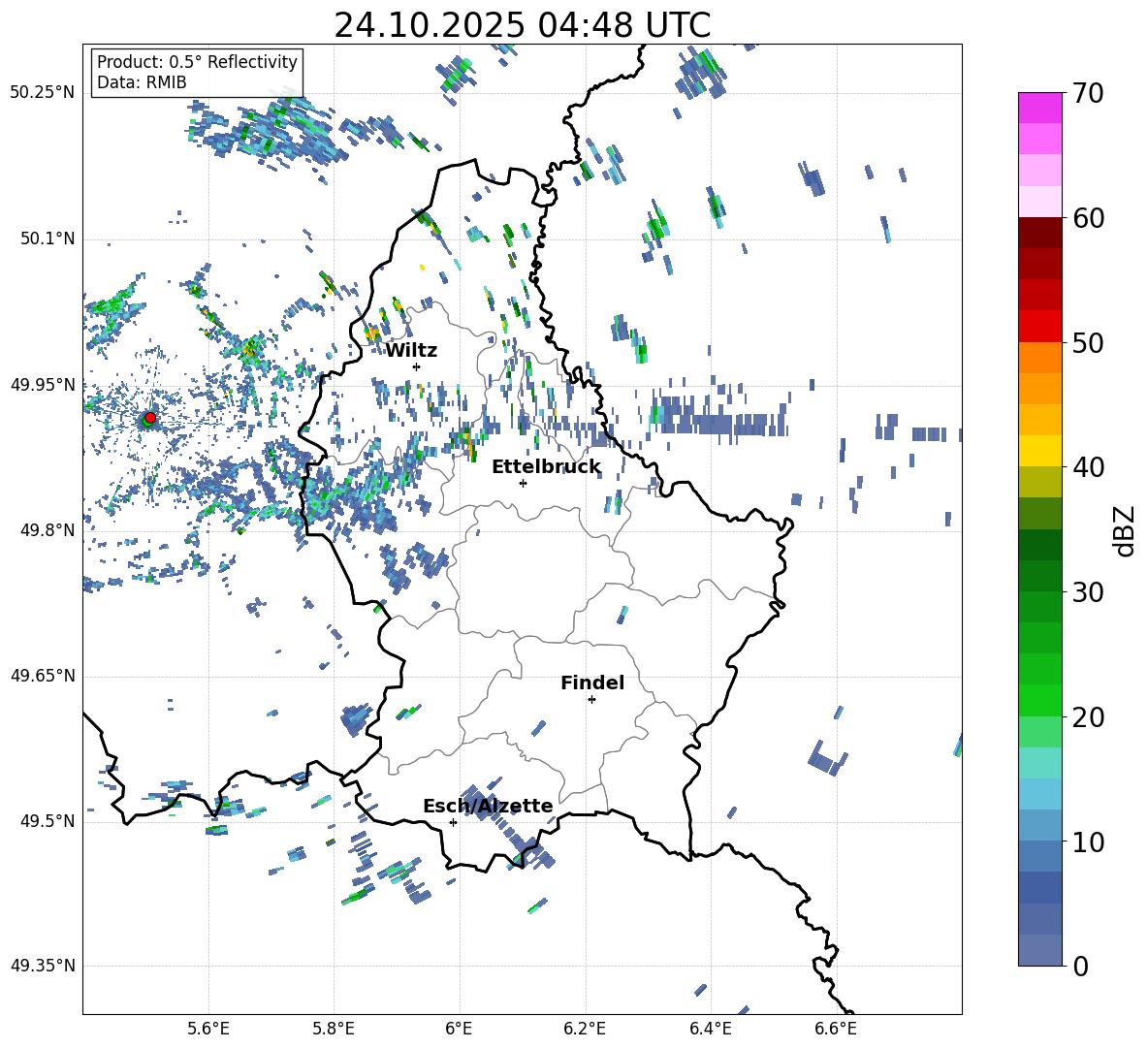Pick the bright red colorbar segment
The height and width of the screenshot is (1048, 1148).
tap(1040, 326)
